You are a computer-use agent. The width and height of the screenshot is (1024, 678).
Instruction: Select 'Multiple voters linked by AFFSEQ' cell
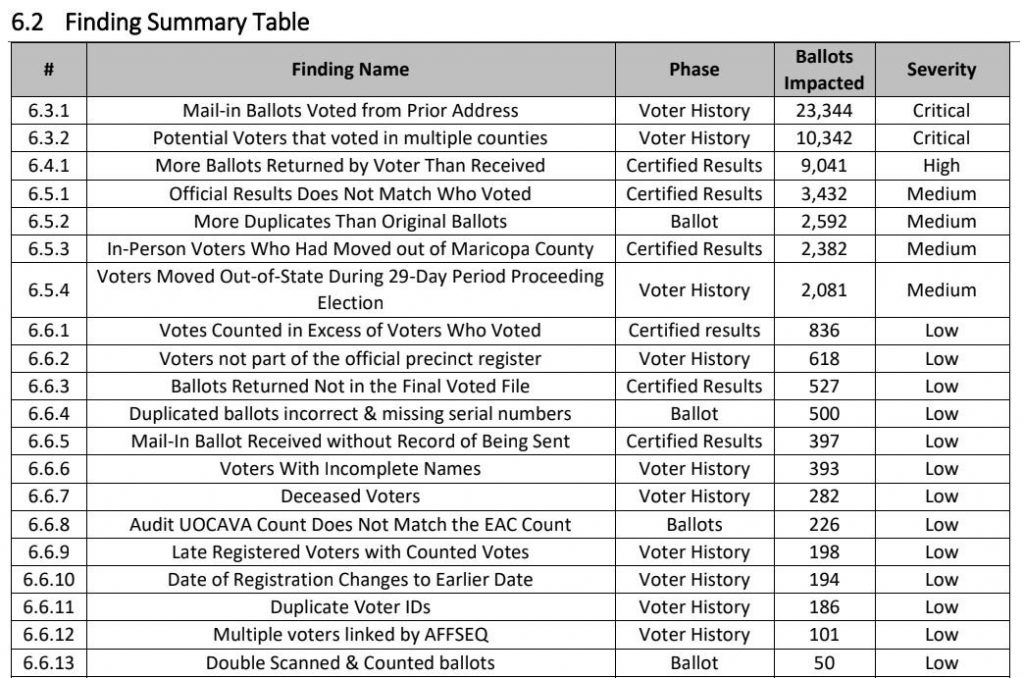tap(350, 635)
